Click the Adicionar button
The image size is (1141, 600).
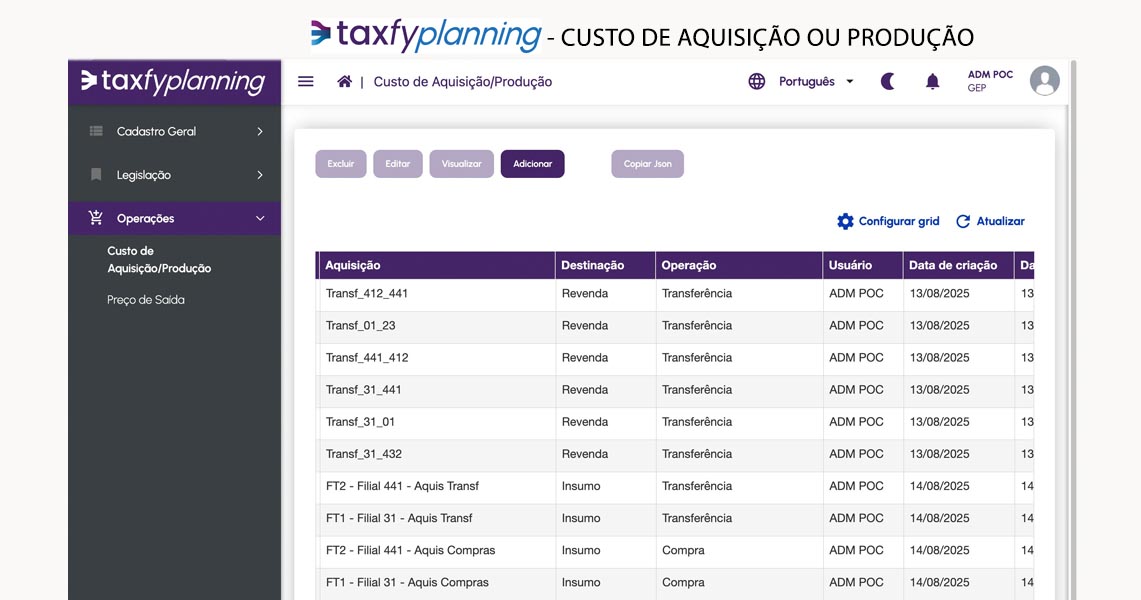coord(532,164)
